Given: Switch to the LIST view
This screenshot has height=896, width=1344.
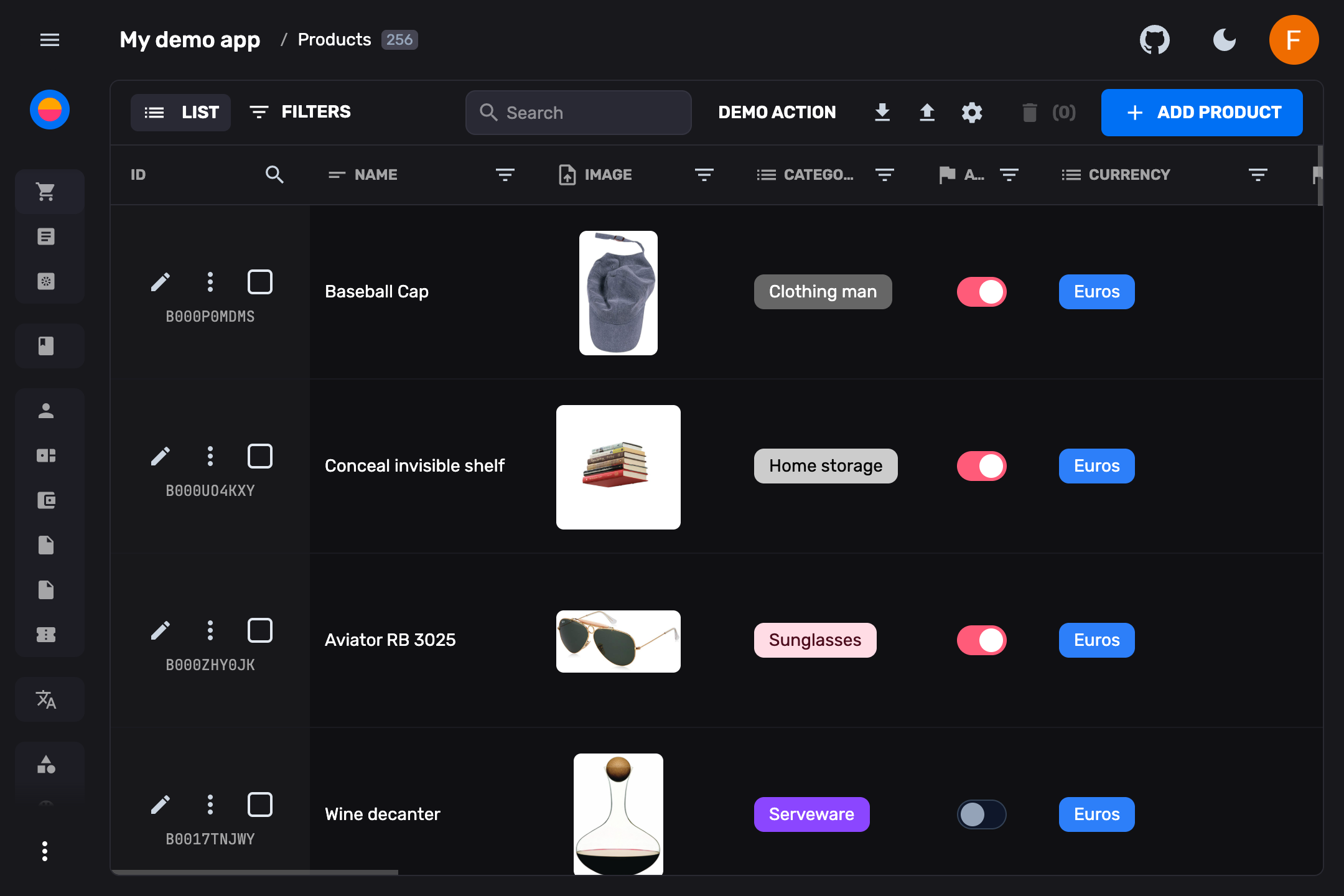Looking at the screenshot, I should pos(180,112).
